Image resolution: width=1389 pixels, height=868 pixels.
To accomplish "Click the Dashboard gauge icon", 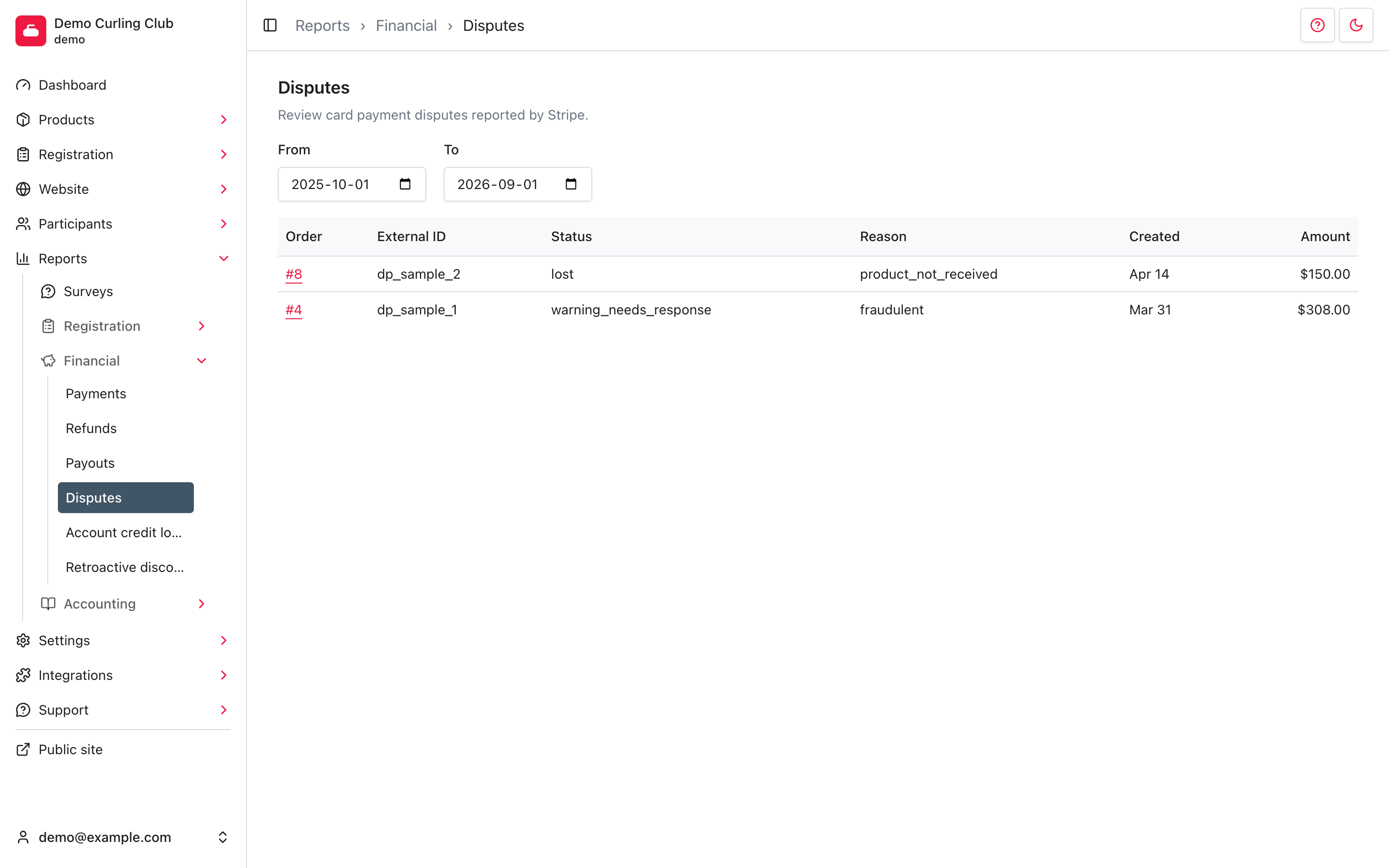I will (x=23, y=85).
